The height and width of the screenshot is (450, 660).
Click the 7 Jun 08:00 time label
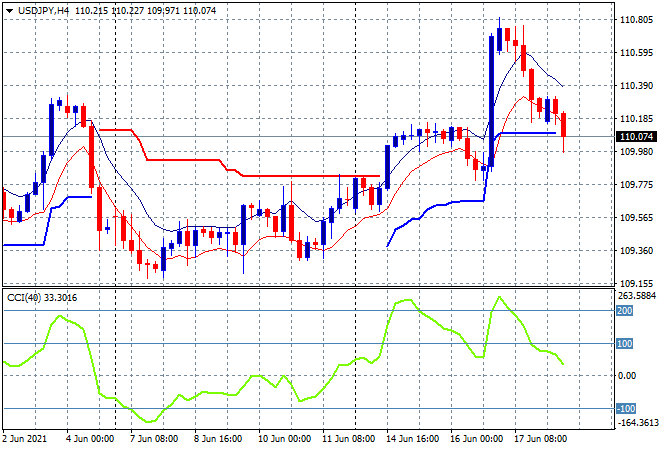click(154, 439)
